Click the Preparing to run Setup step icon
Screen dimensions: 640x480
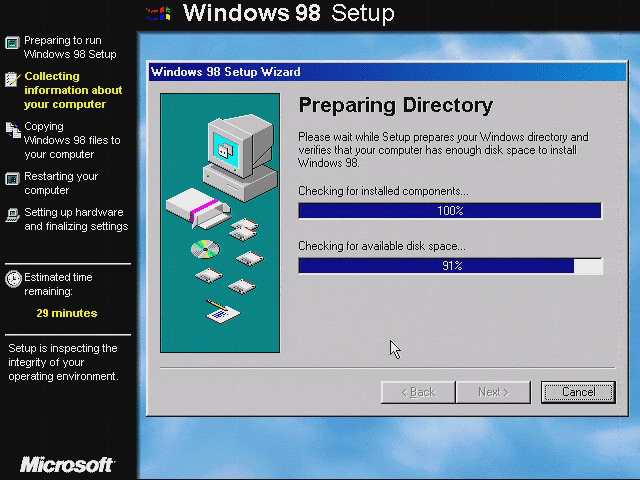(12, 42)
